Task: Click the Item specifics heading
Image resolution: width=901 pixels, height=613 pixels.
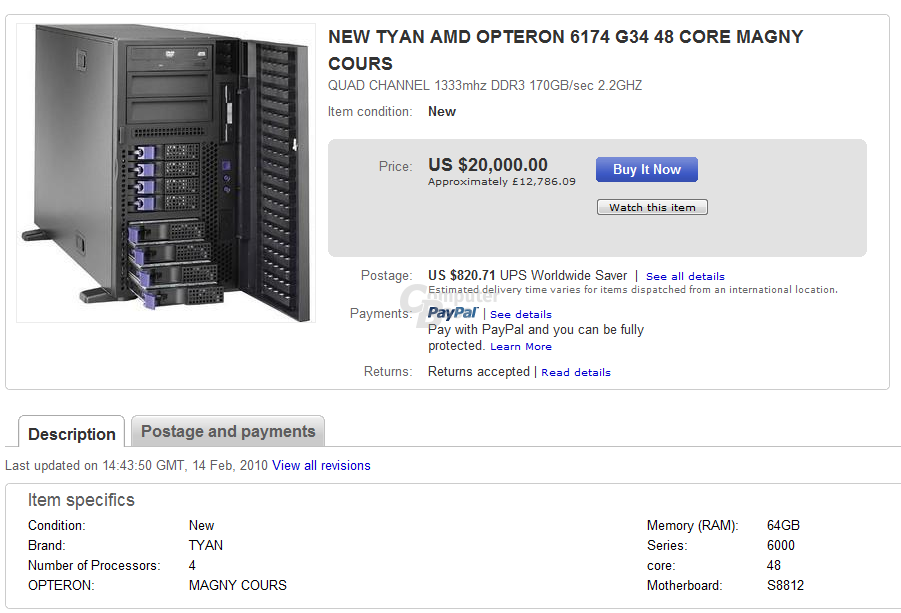Action: 81,500
